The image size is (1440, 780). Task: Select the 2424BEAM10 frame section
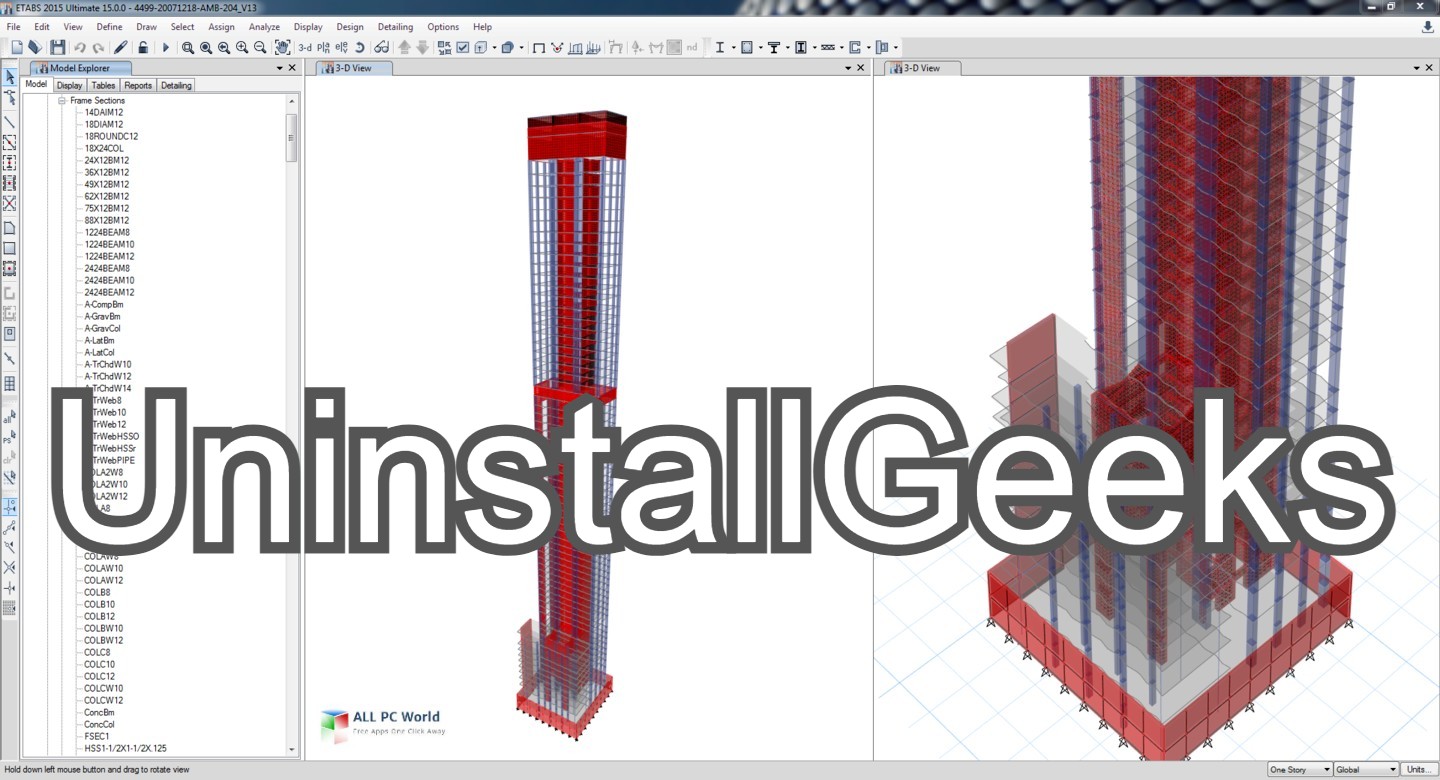109,280
